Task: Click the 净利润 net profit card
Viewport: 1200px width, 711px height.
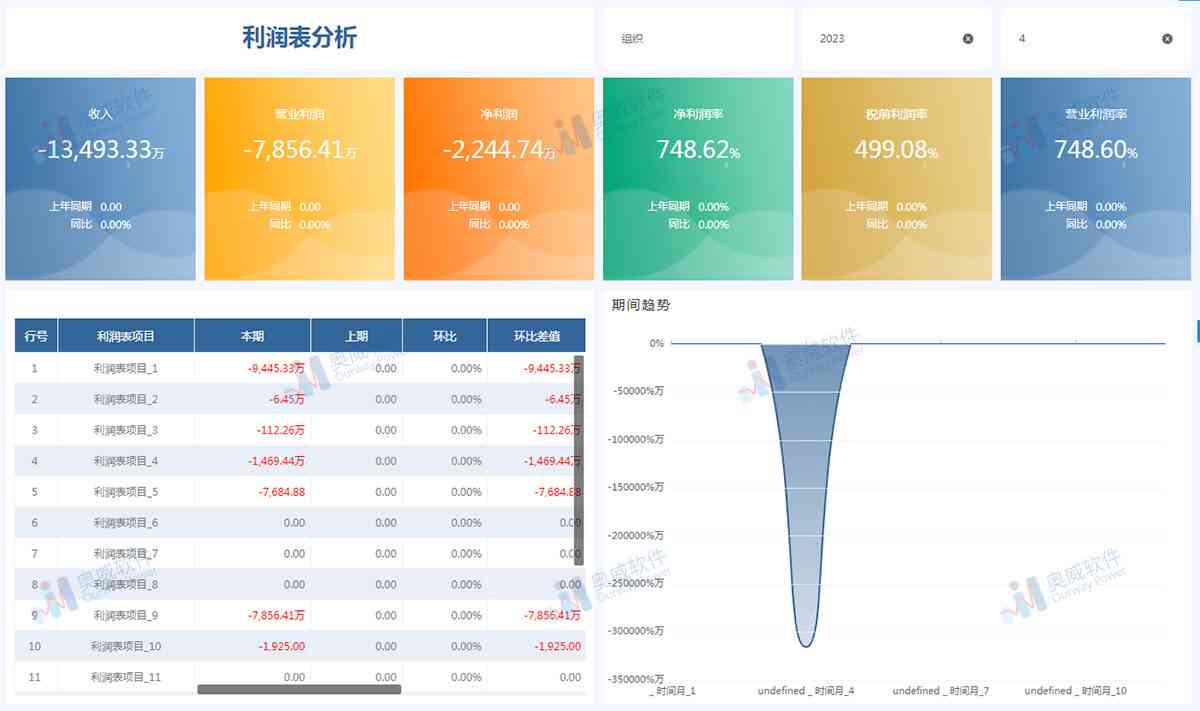Action: click(497, 178)
